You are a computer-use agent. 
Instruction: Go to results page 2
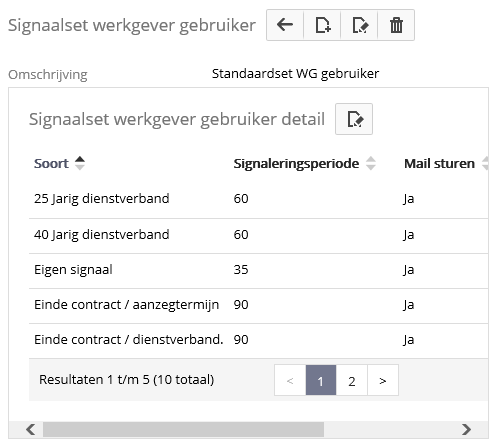click(x=352, y=380)
